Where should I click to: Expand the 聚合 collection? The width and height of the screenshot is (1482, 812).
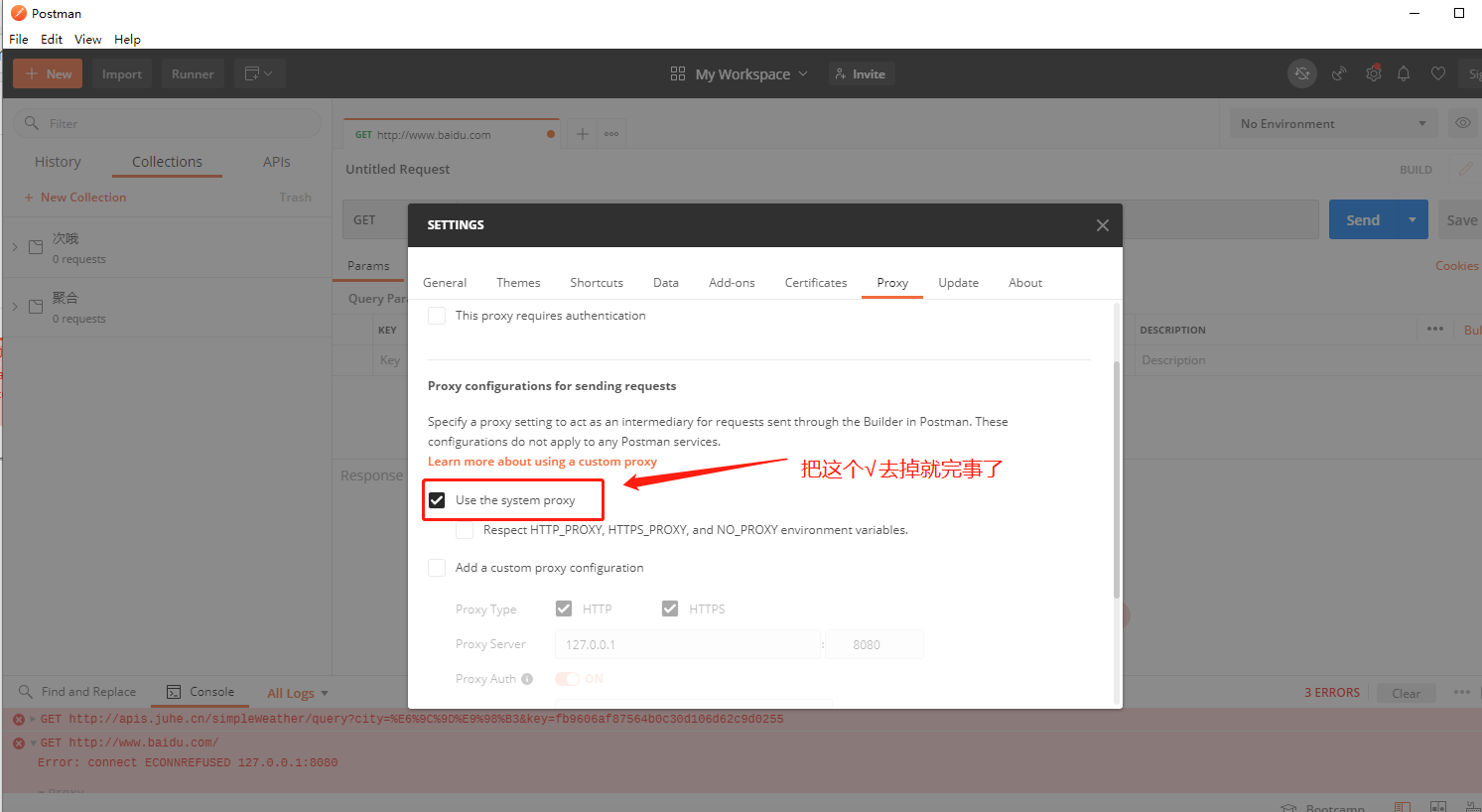[x=15, y=306]
